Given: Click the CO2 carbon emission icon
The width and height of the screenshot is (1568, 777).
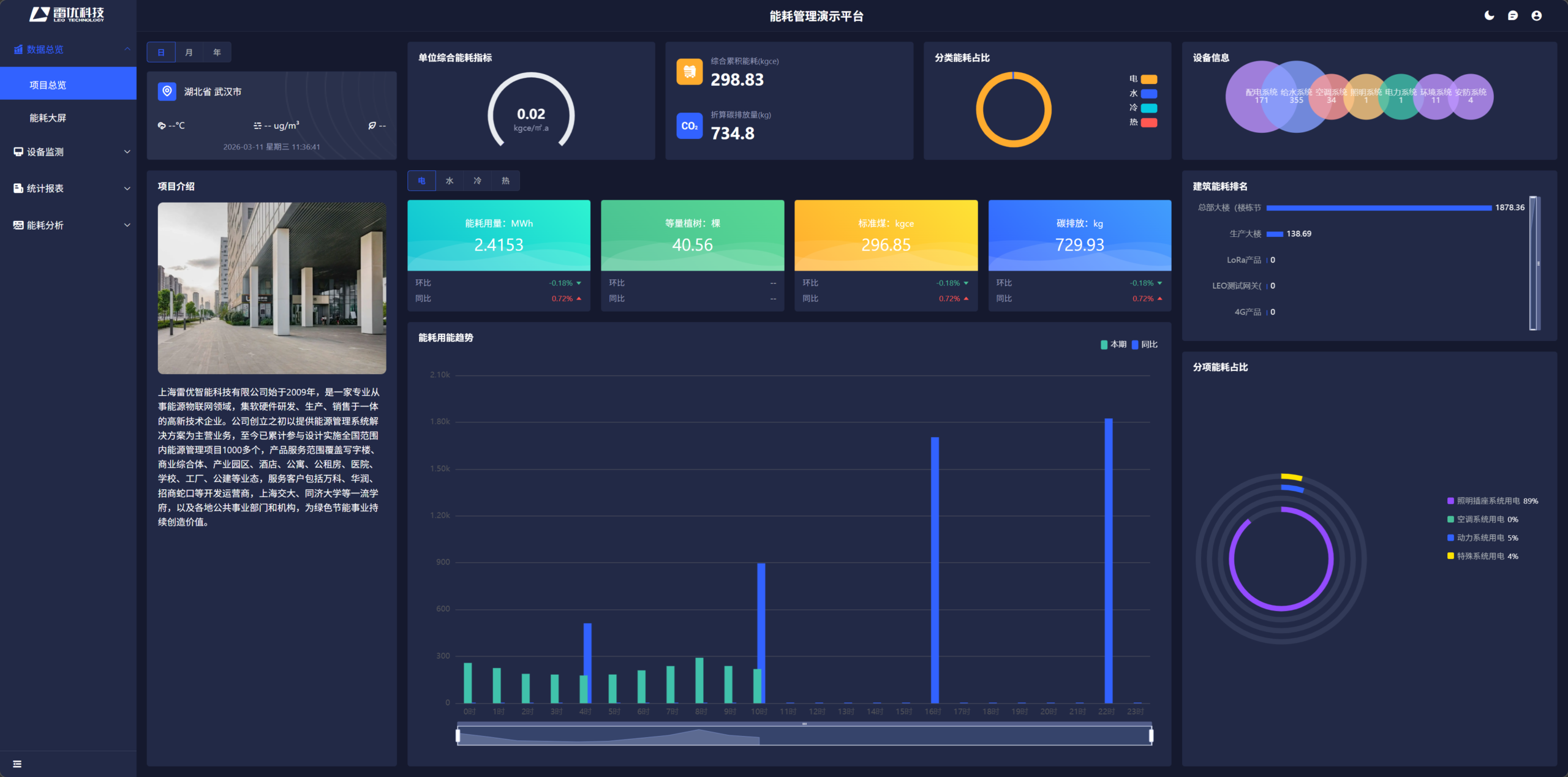Looking at the screenshot, I should [x=689, y=126].
